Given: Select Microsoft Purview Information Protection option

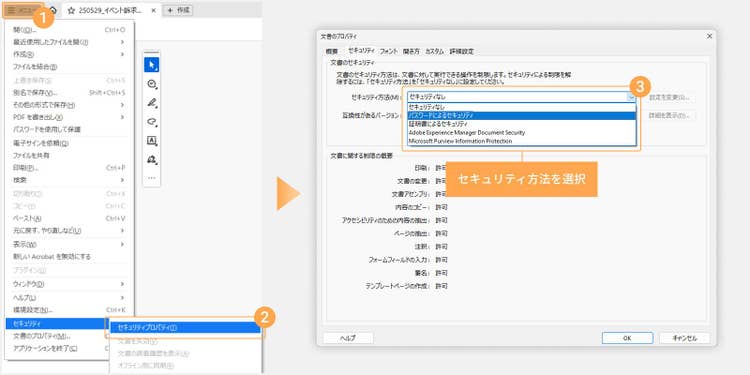Looking at the screenshot, I should pyautogui.click(x=521, y=141).
